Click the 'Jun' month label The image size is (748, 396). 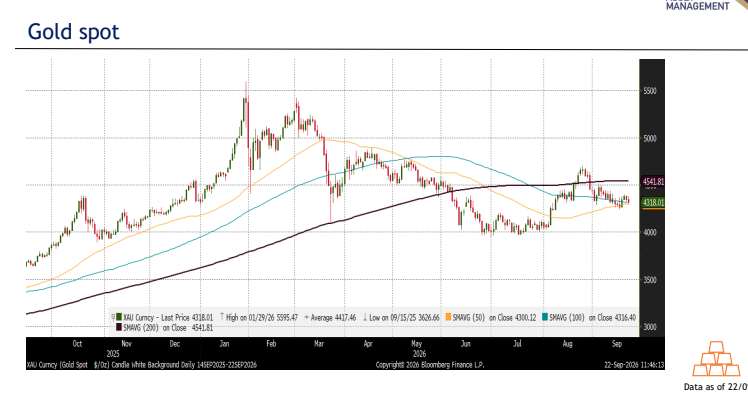pos(466,344)
